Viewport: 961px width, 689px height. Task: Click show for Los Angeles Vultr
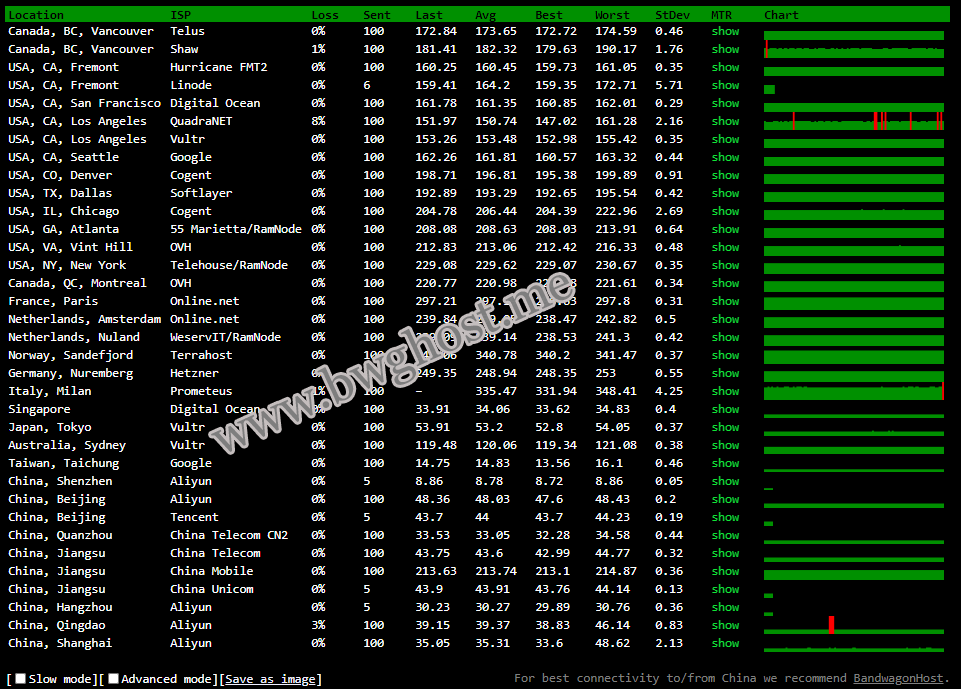725,139
